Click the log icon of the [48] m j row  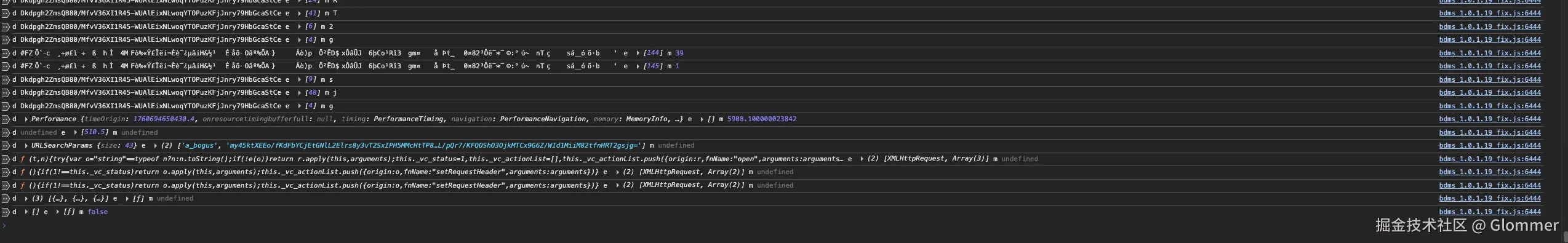click(x=6, y=92)
